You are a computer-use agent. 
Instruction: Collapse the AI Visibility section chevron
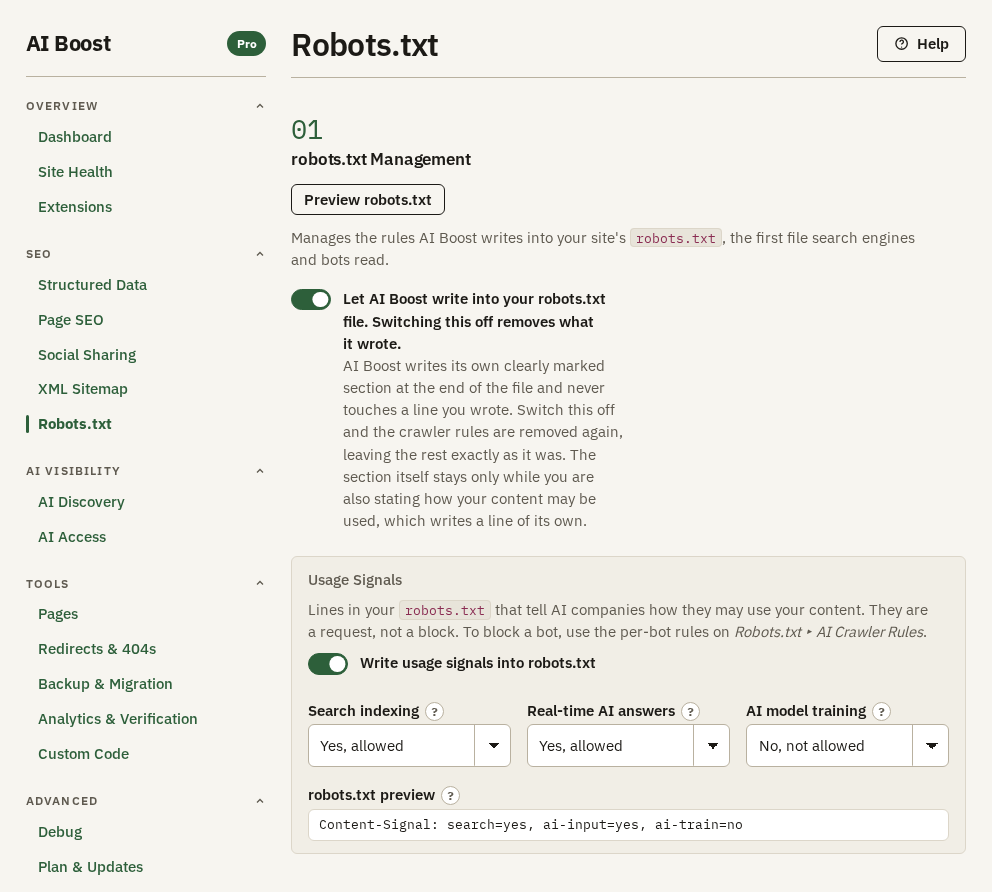259,471
